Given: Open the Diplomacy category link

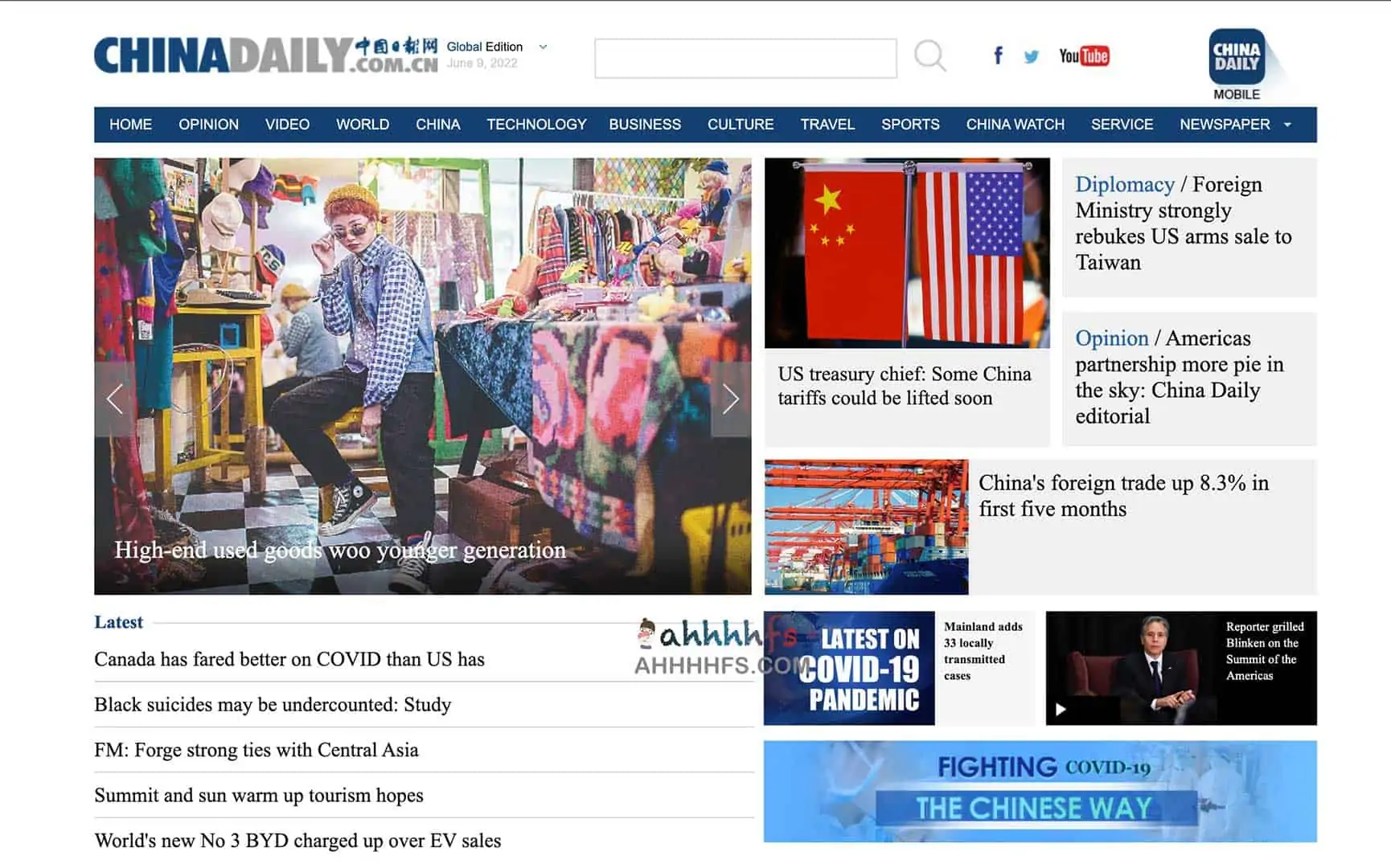Looking at the screenshot, I should point(1124,184).
